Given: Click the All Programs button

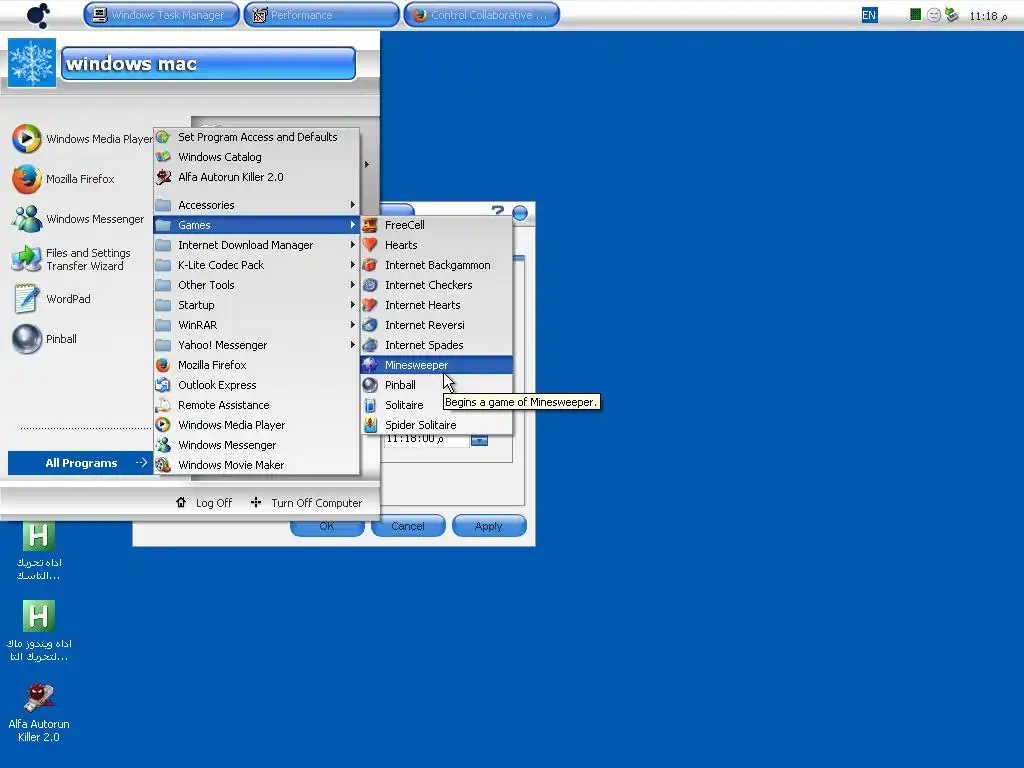Looking at the screenshot, I should click(x=80, y=463).
